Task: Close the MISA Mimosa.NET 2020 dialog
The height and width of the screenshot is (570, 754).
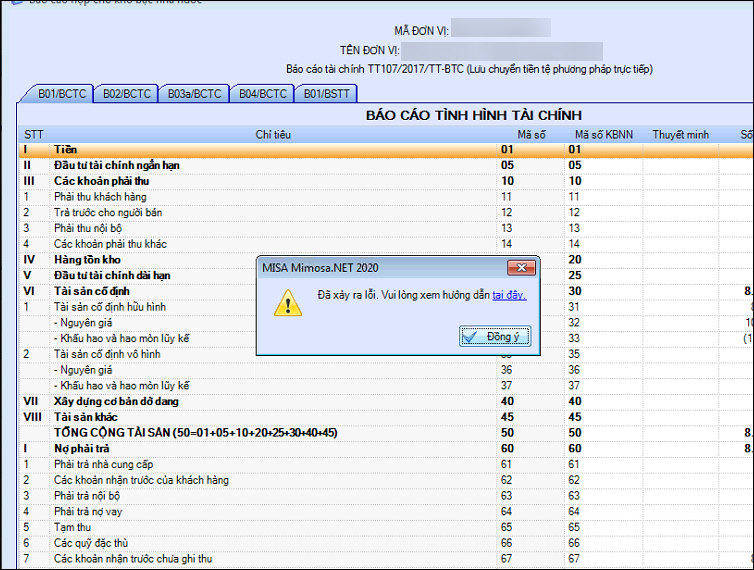Action: click(520, 268)
